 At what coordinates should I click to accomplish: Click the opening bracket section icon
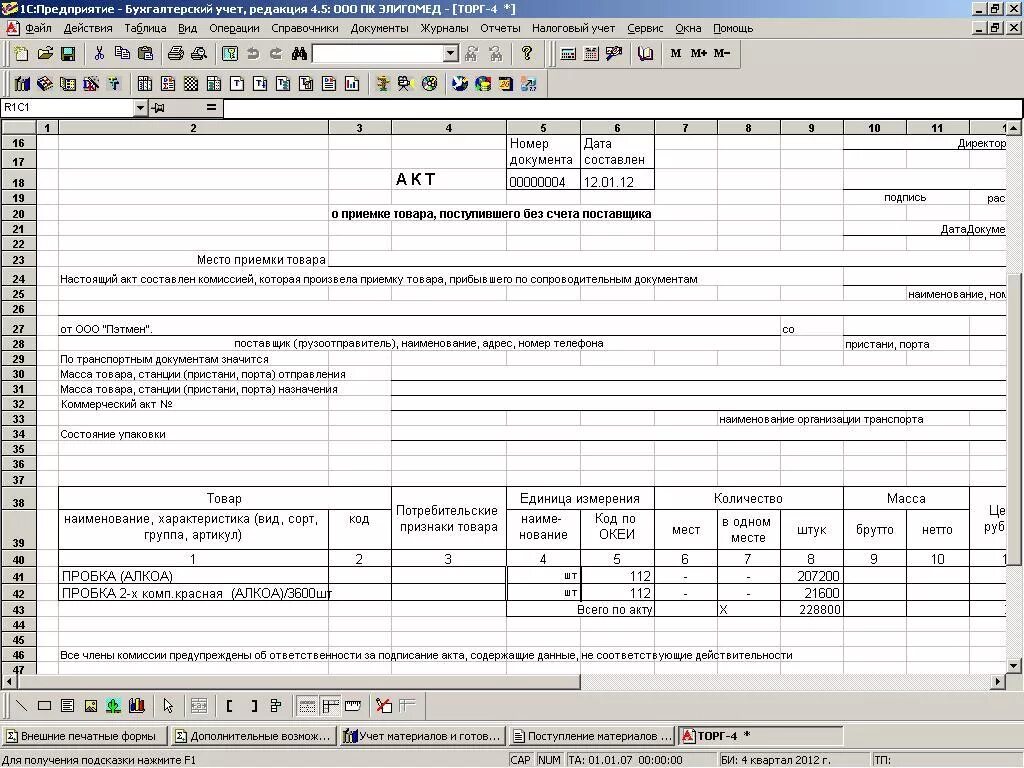(229, 706)
